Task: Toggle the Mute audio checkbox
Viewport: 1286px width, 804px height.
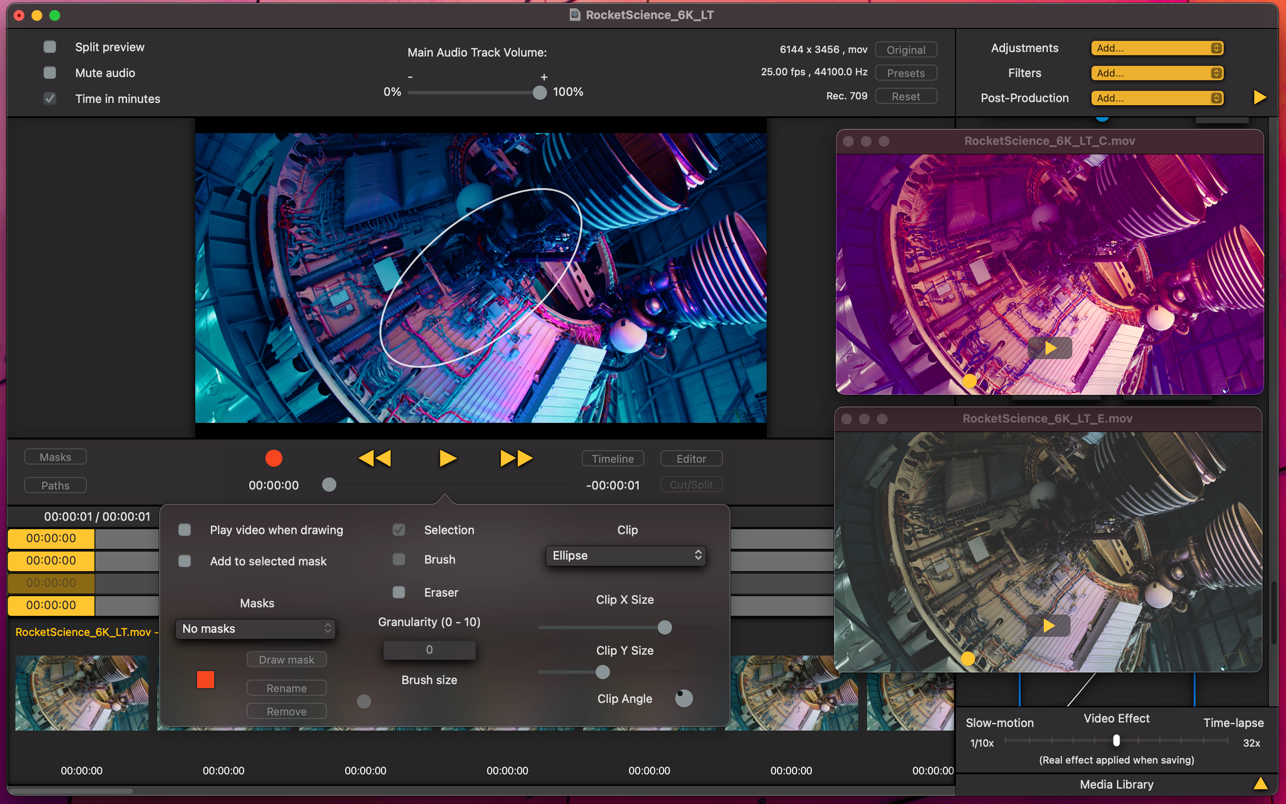Action: pyautogui.click(x=50, y=73)
